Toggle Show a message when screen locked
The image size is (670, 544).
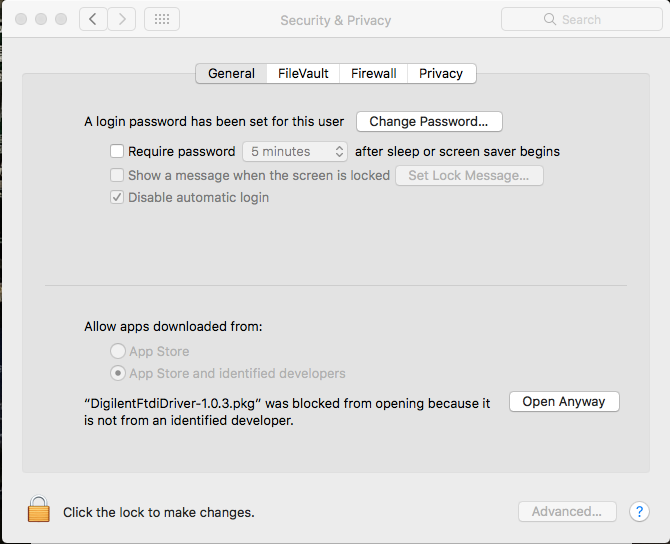coord(117,175)
